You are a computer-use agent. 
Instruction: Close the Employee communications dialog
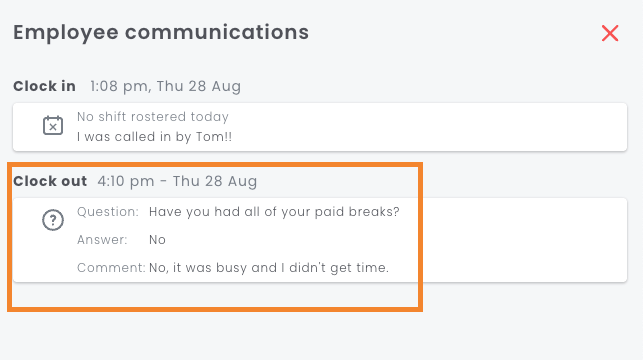pos(610,33)
